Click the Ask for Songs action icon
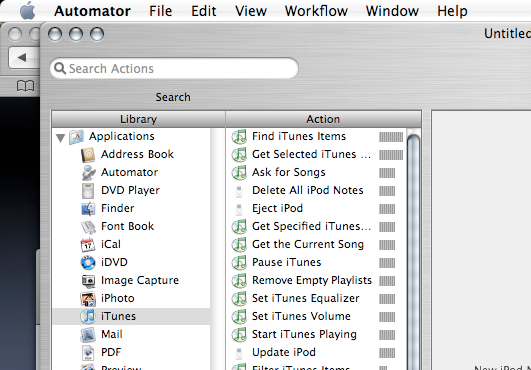Image resolution: width=531 pixels, height=370 pixels. pos(239,173)
